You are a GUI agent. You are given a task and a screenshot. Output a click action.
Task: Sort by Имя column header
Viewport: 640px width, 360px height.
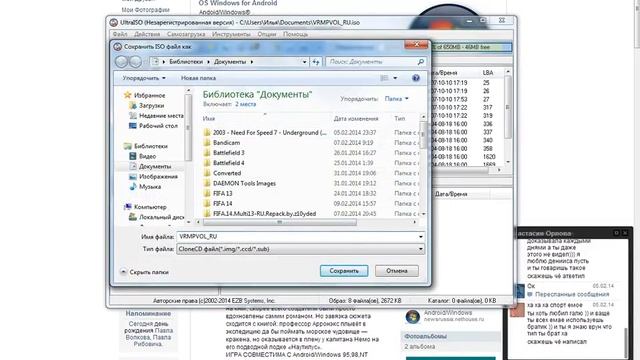coord(209,118)
